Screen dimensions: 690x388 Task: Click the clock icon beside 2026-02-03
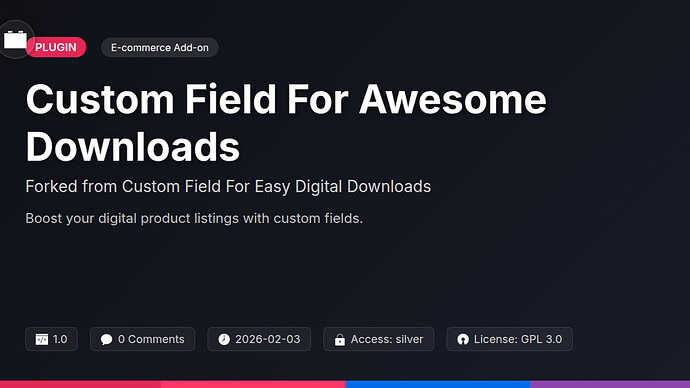click(224, 339)
